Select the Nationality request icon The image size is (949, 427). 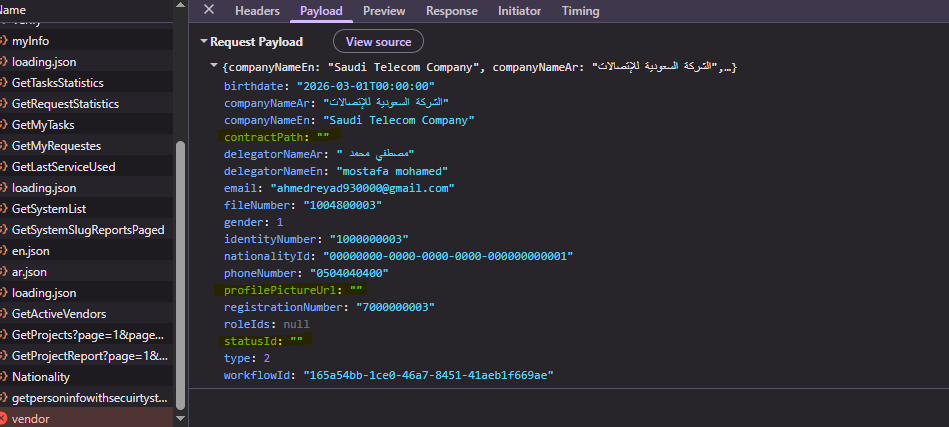(x=3, y=377)
